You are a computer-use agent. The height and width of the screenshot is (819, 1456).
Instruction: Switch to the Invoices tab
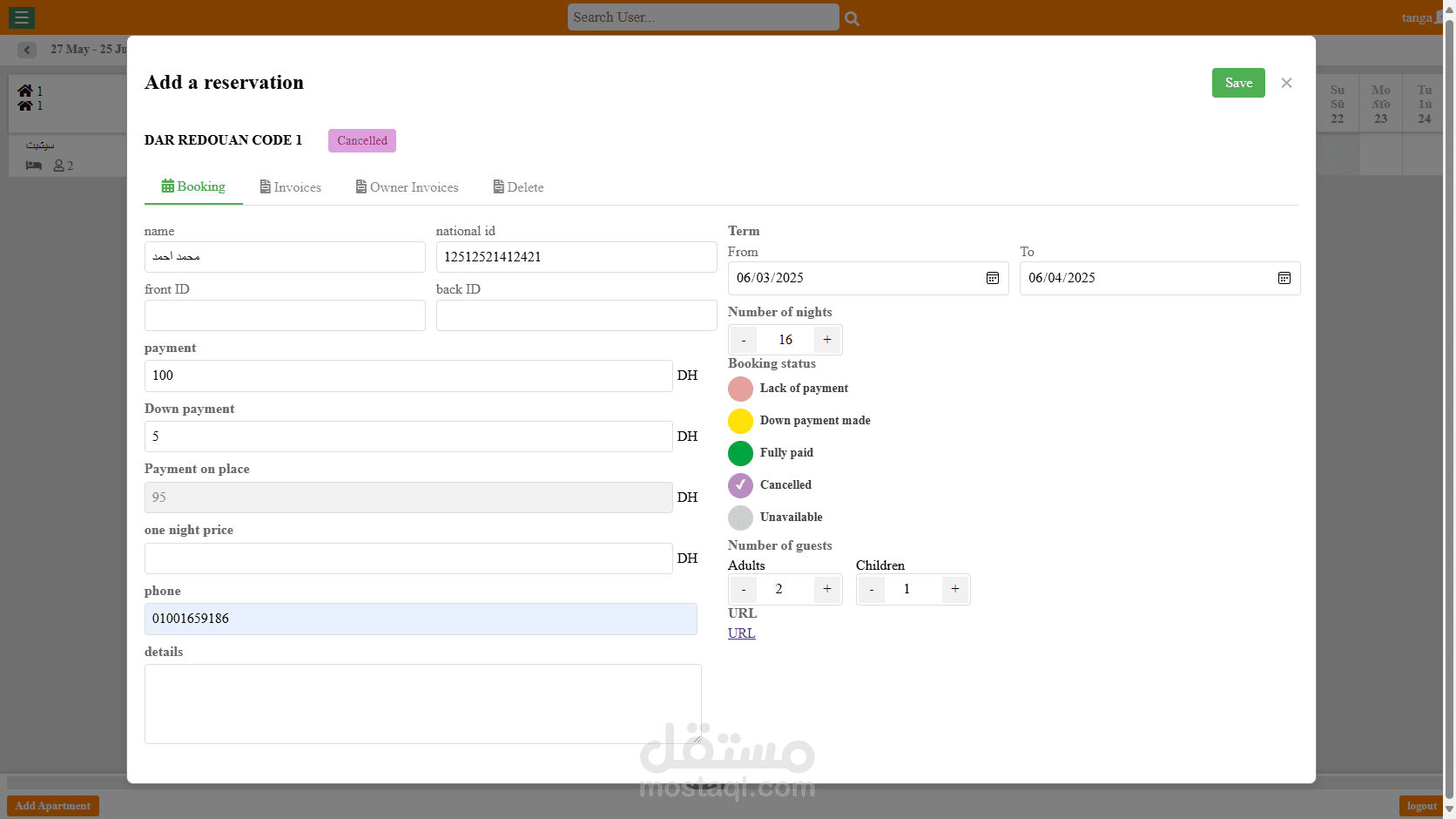(291, 187)
